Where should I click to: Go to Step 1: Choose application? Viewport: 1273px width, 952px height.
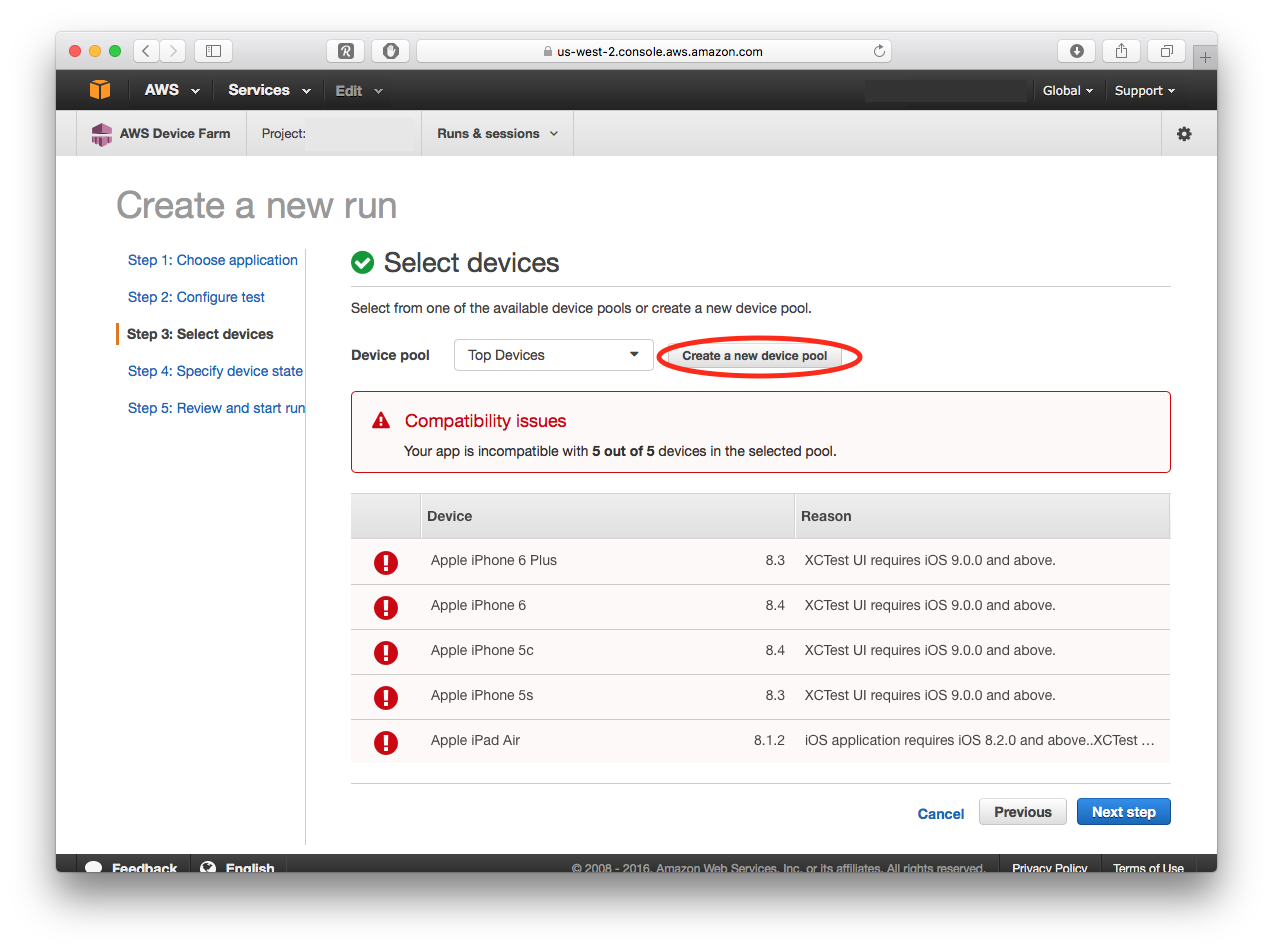pyautogui.click(x=213, y=260)
